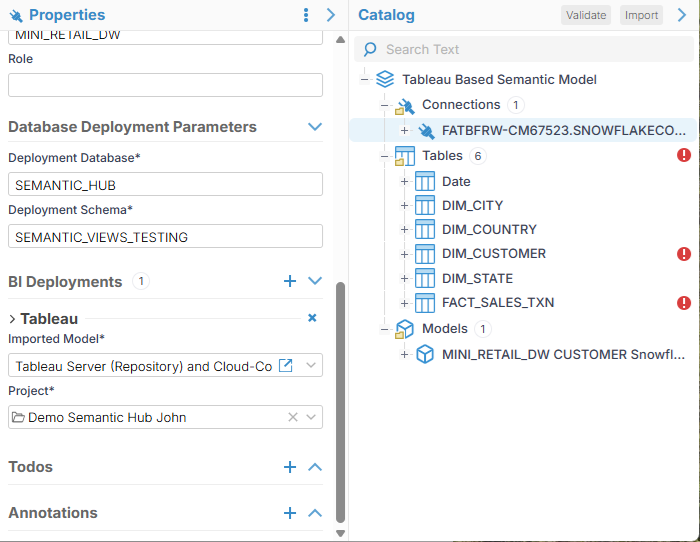Click the Validate button

(585, 15)
